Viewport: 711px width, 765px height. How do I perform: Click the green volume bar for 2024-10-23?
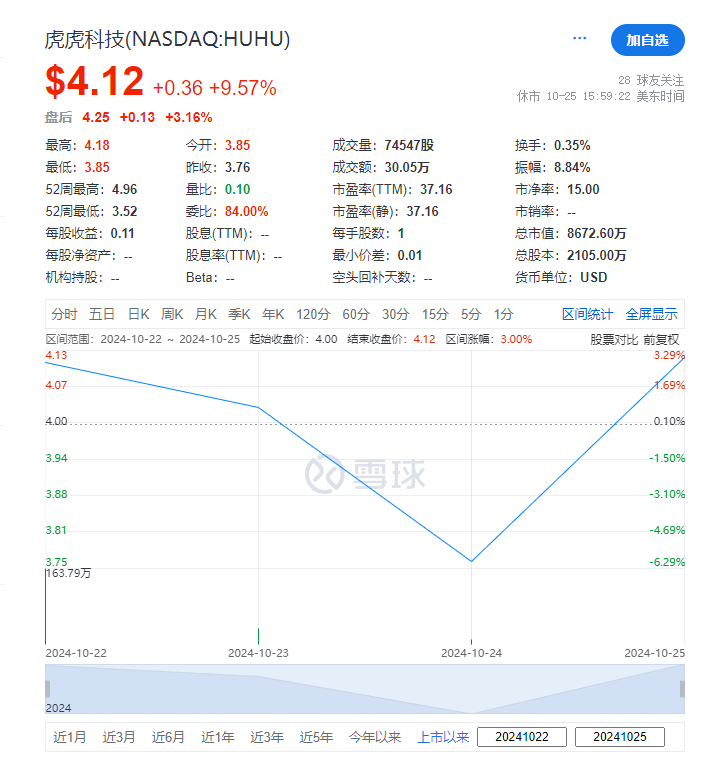258,637
